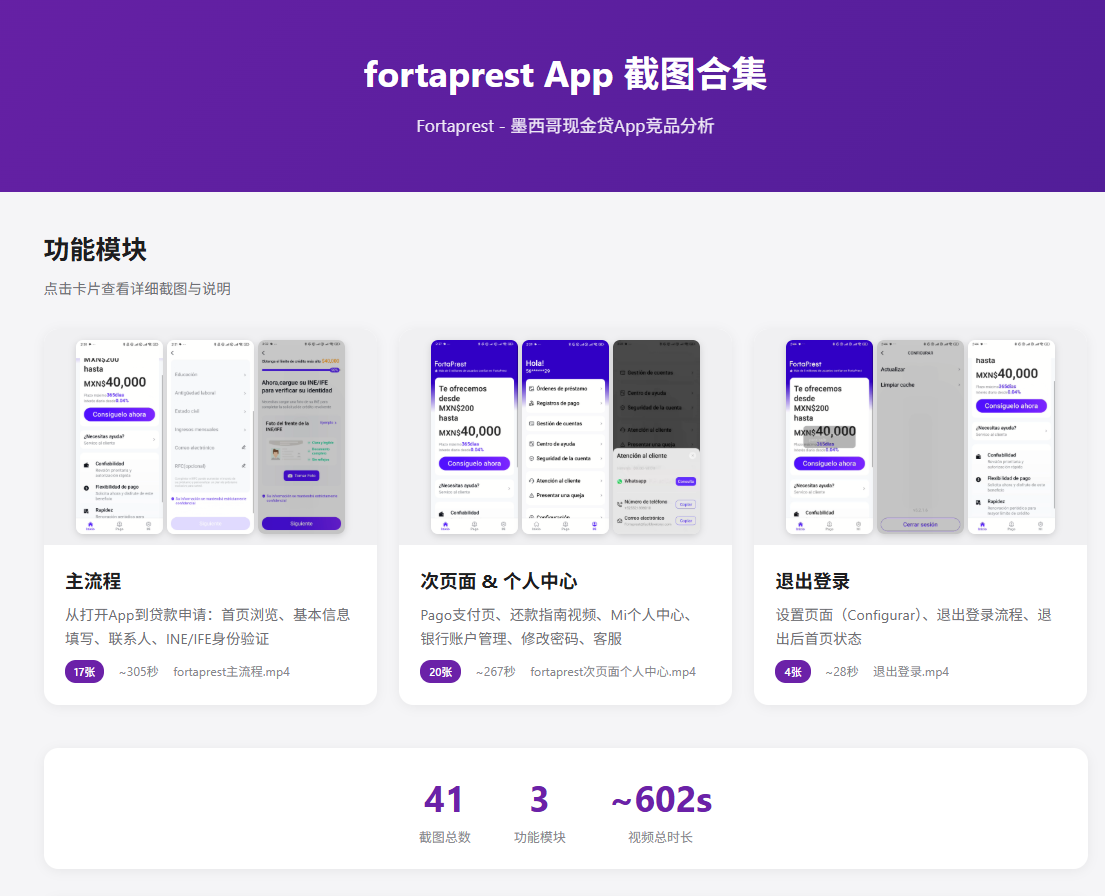
Task: Click the home screen thumbnail in 主流程 card
Action: tap(119, 436)
